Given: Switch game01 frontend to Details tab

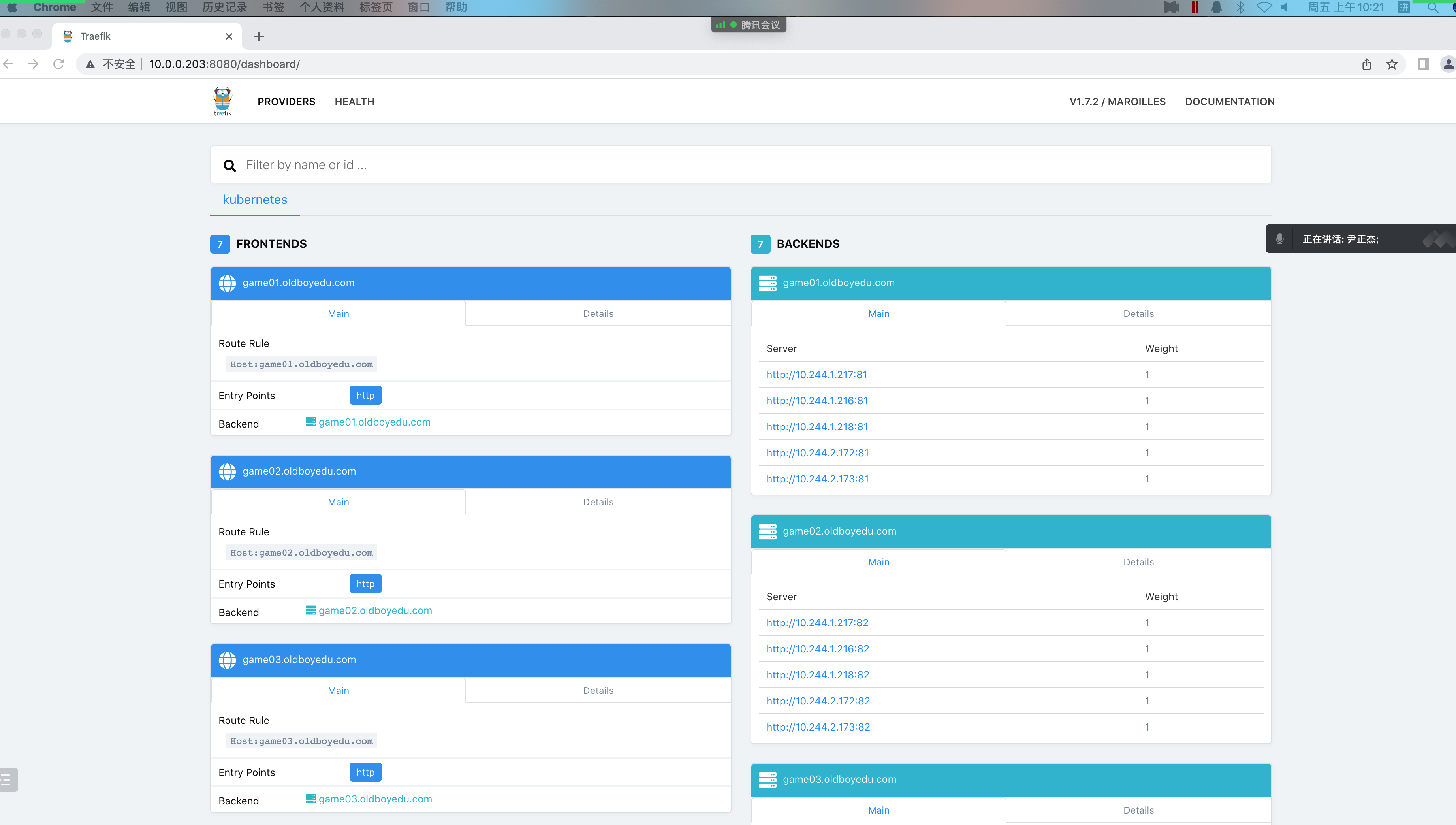Looking at the screenshot, I should tap(598, 313).
